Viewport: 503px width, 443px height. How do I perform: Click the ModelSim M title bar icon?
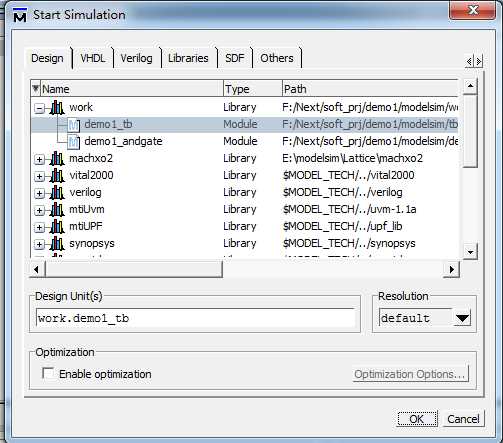coord(20,15)
